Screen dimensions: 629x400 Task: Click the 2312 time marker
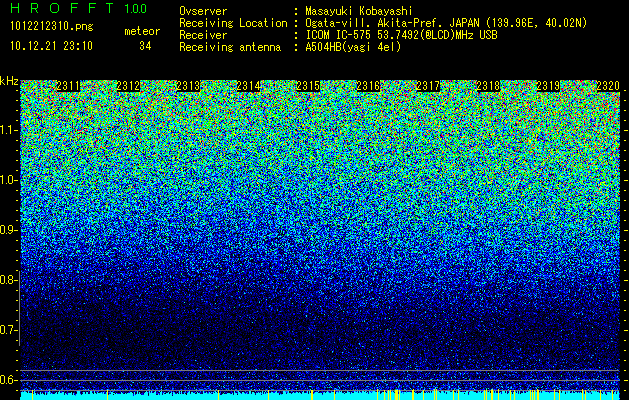coord(128,86)
